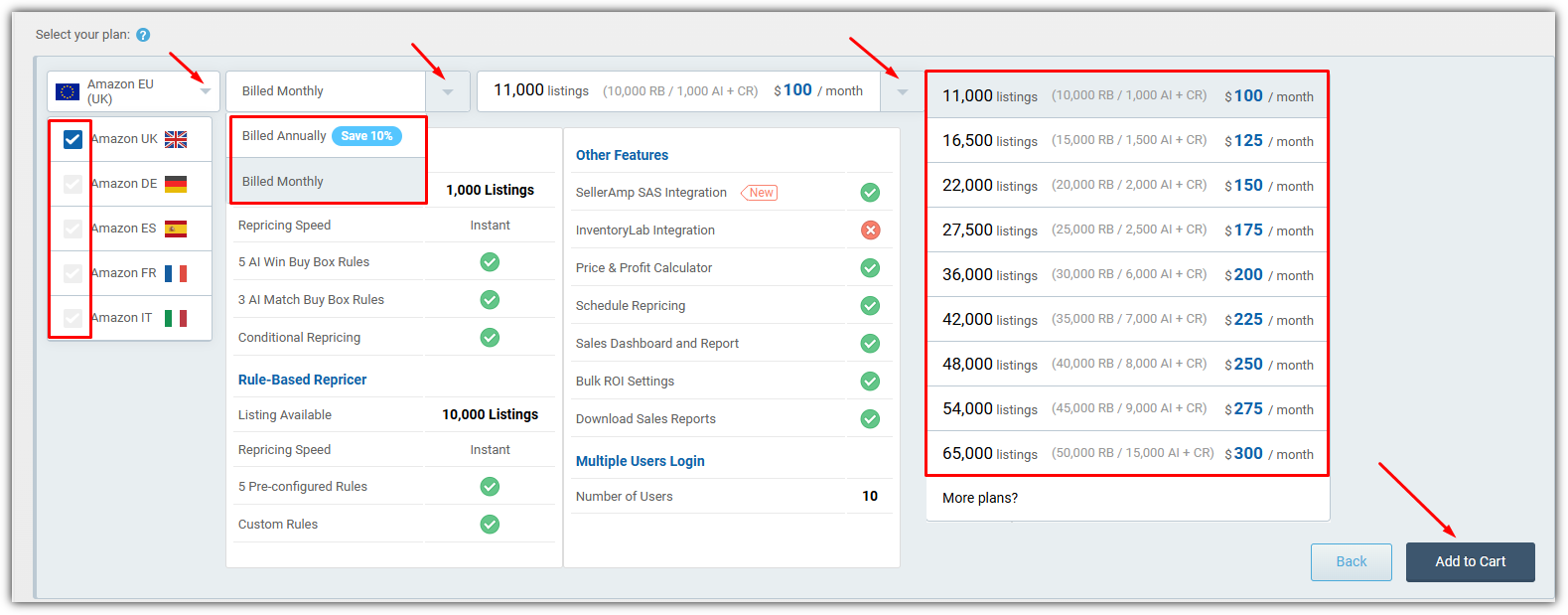1568x615 pixels.
Task: Click red X icon for InventoryLab Integration
Action: tap(870, 231)
